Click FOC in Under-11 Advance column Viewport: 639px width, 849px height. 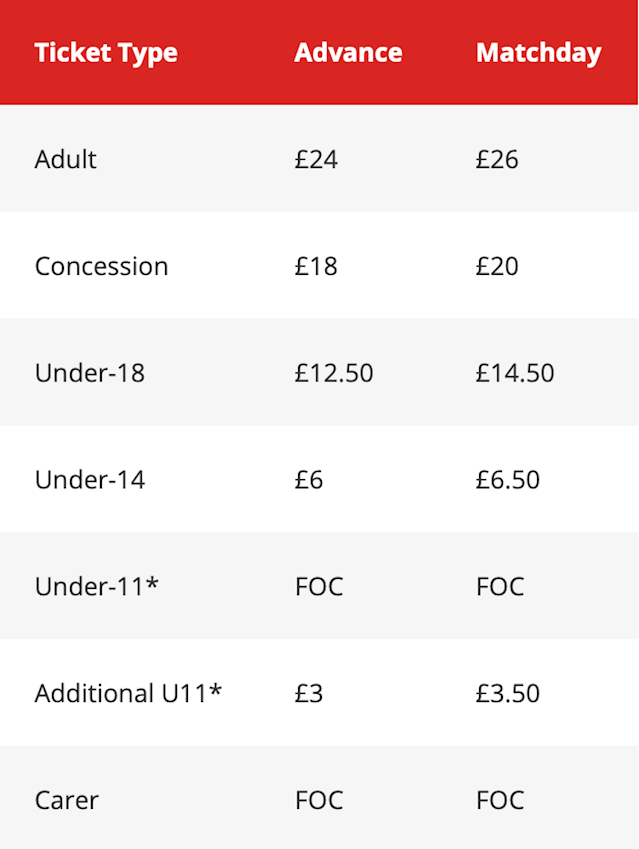[320, 586]
